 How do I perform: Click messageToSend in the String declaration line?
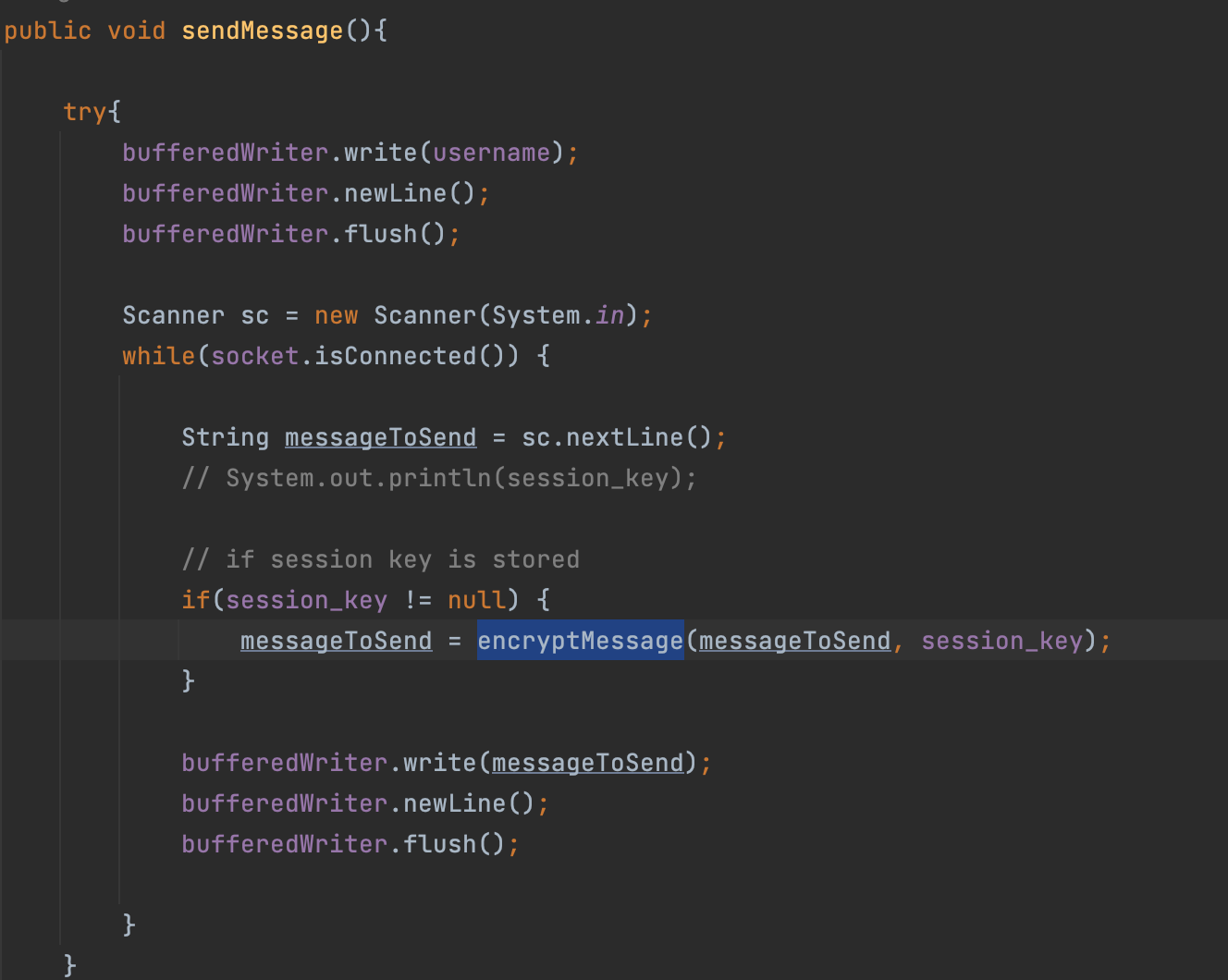click(381, 437)
